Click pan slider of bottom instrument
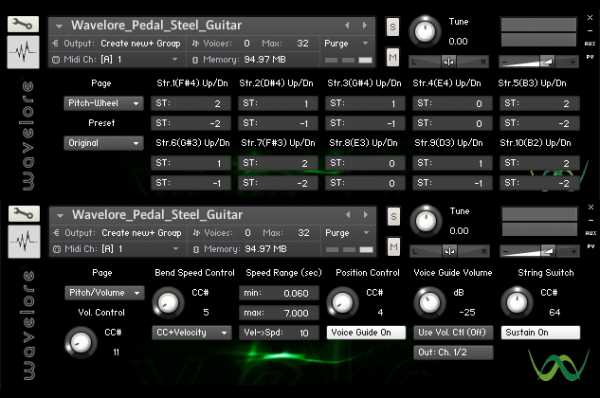The width and height of the screenshot is (600, 398). click(x=450, y=251)
